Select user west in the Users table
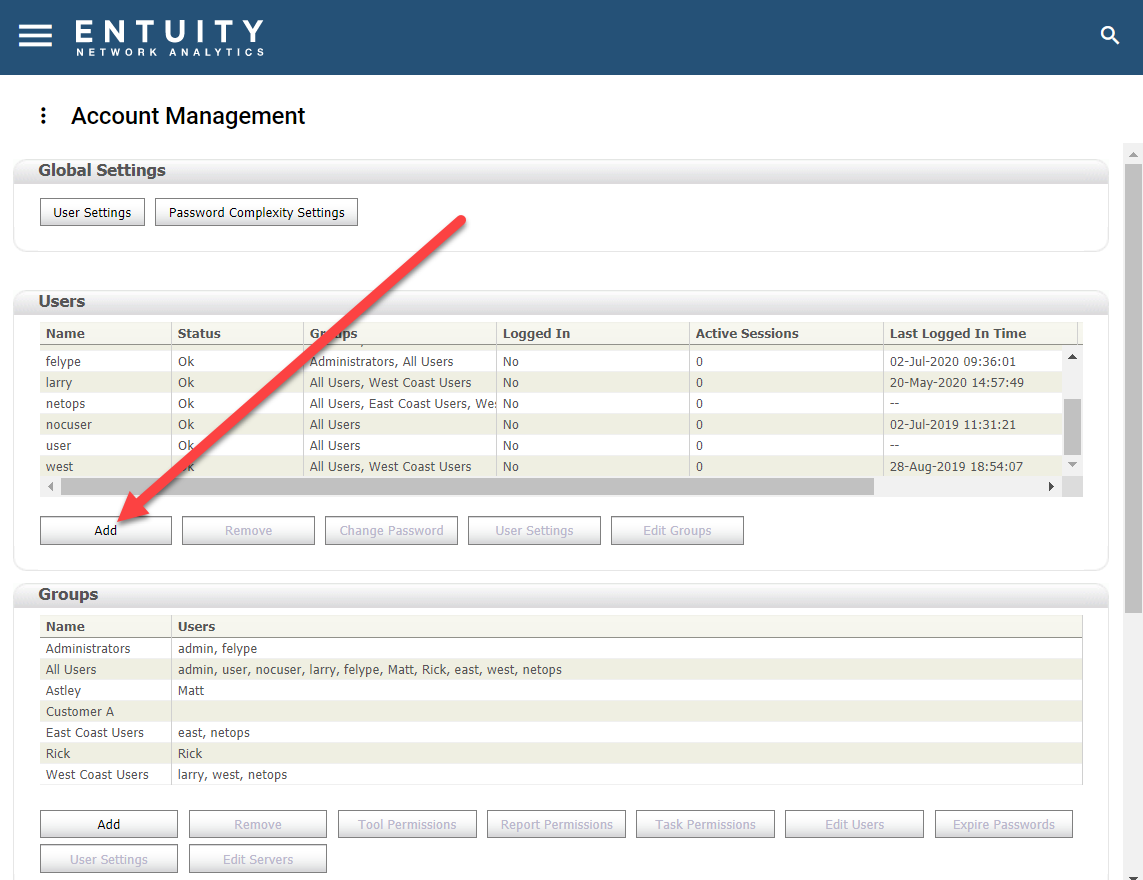This screenshot has height=880, width=1143. 551,467
